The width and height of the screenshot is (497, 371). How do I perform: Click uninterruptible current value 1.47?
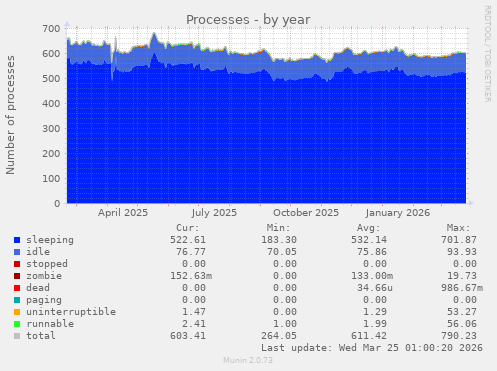click(x=194, y=312)
